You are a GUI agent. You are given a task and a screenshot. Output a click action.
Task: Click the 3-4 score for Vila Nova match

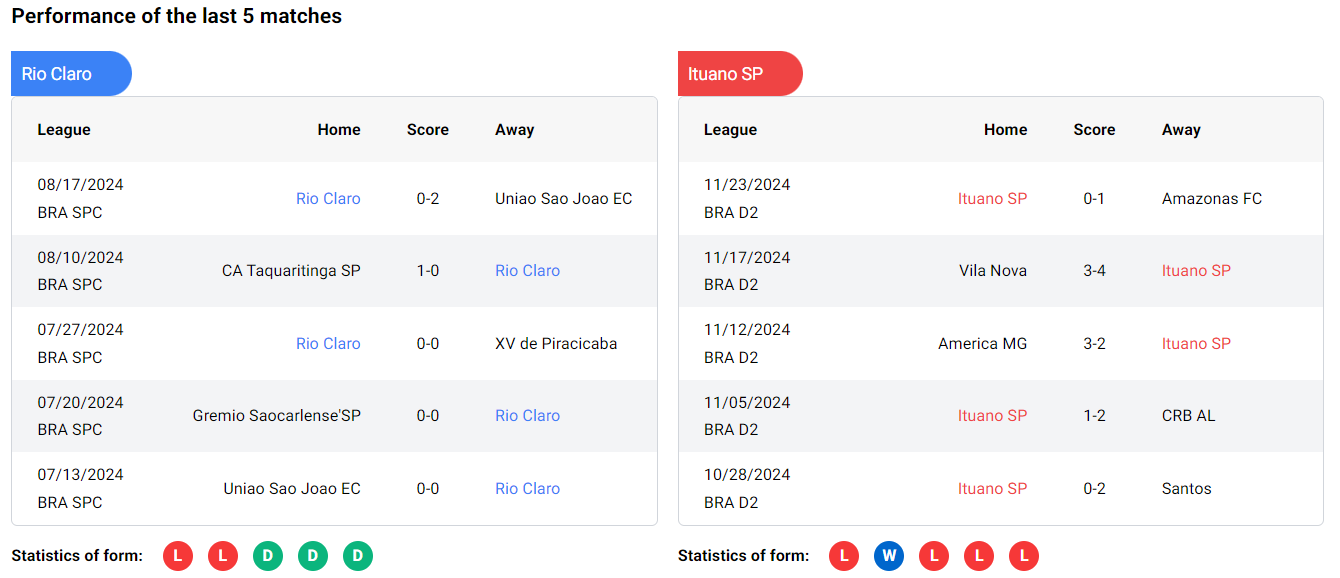(x=1094, y=271)
